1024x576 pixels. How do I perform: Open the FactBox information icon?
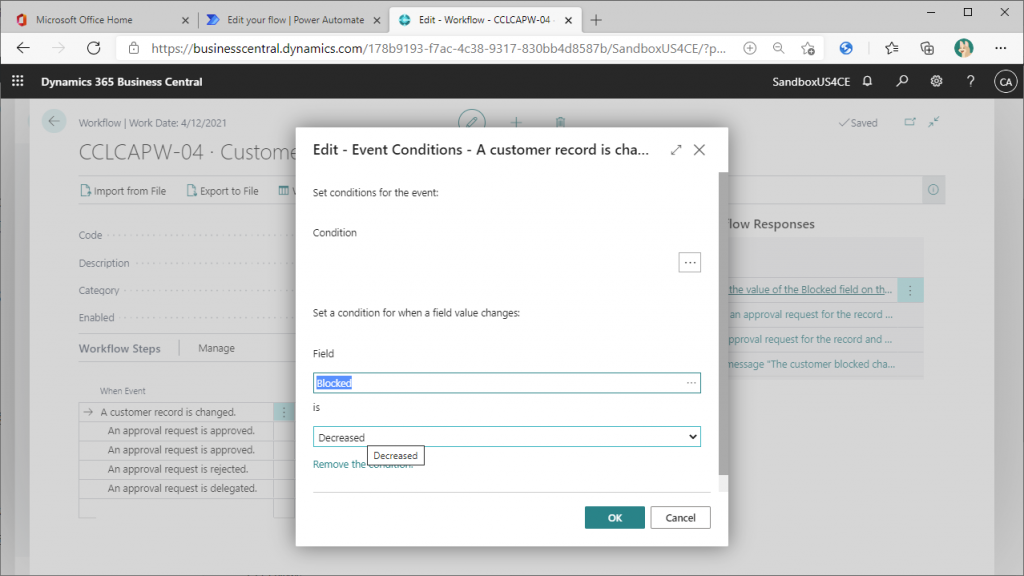pos(933,189)
